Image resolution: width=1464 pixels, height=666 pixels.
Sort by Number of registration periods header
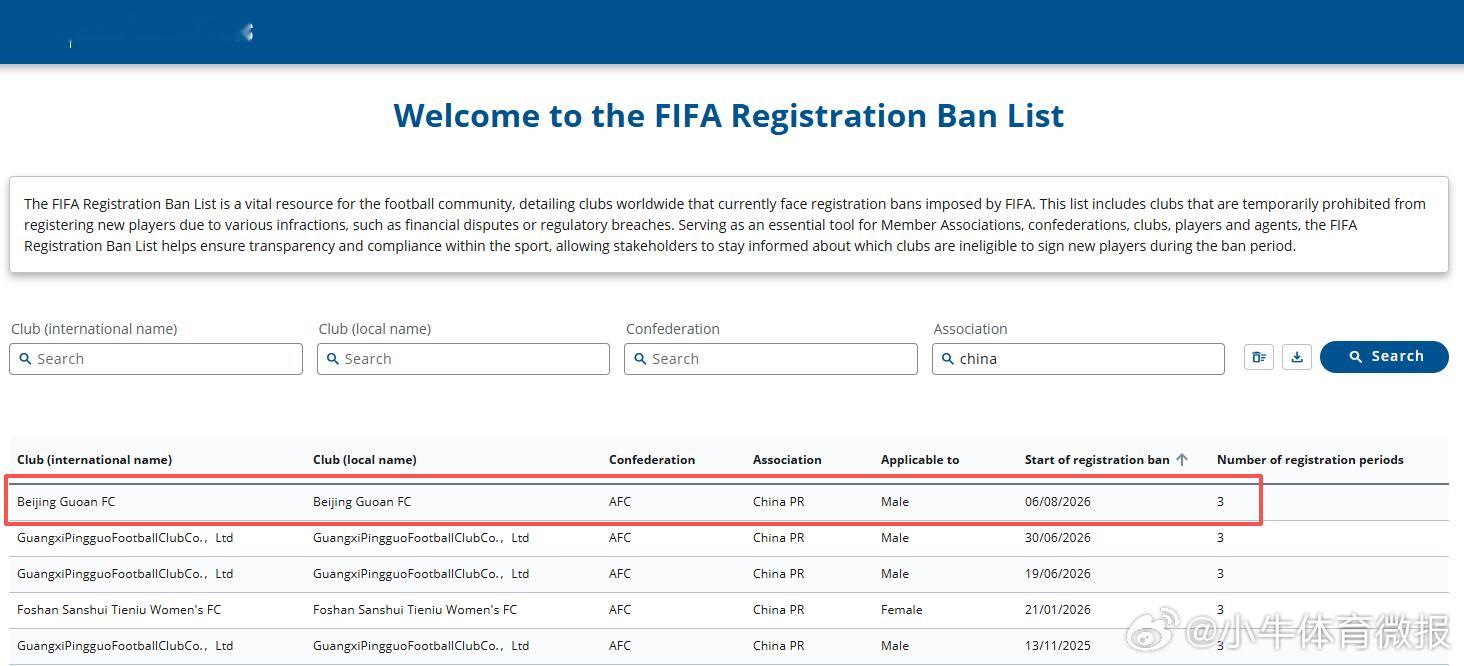tap(1310, 460)
